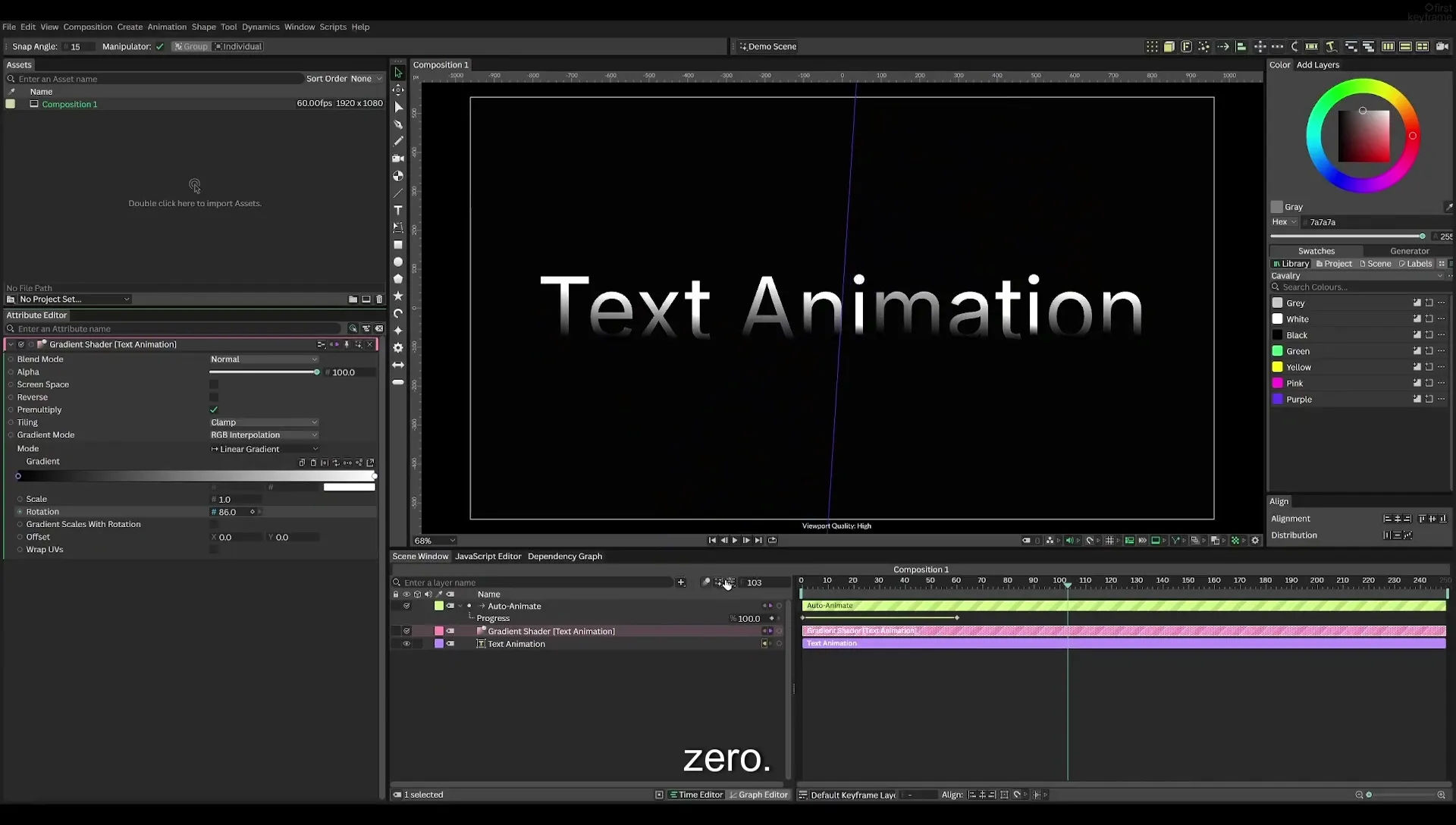Add a new layer with plus icon
The height and width of the screenshot is (825, 1456).
[x=681, y=582]
